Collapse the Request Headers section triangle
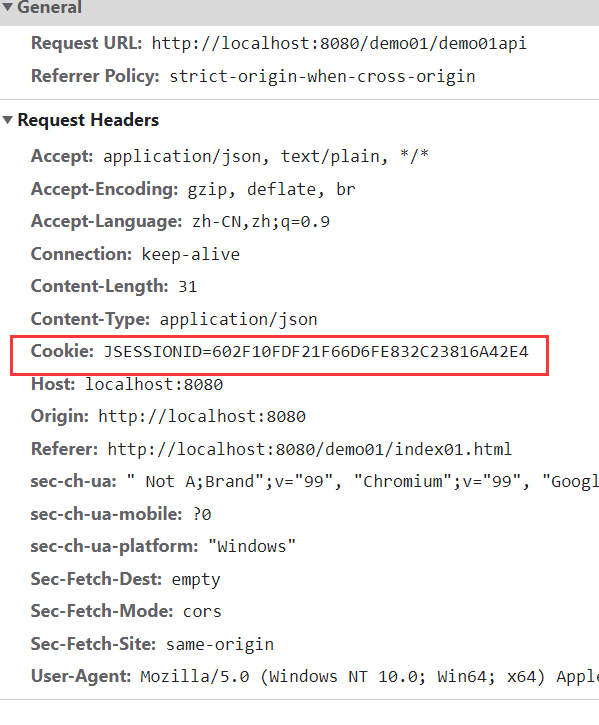 7,120
